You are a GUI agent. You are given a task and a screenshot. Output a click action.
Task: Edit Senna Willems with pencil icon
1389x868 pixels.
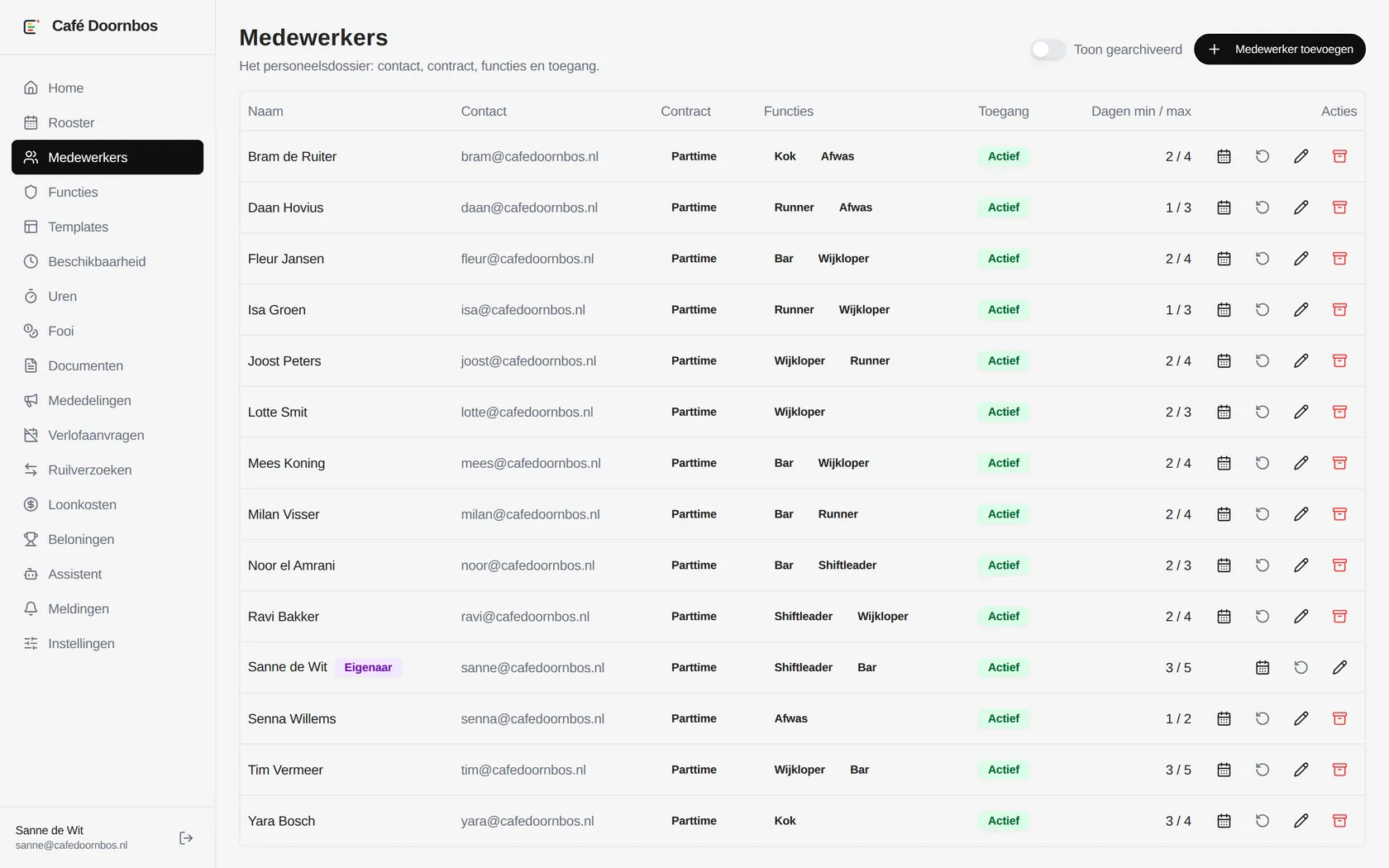click(x=1301, y=718)
